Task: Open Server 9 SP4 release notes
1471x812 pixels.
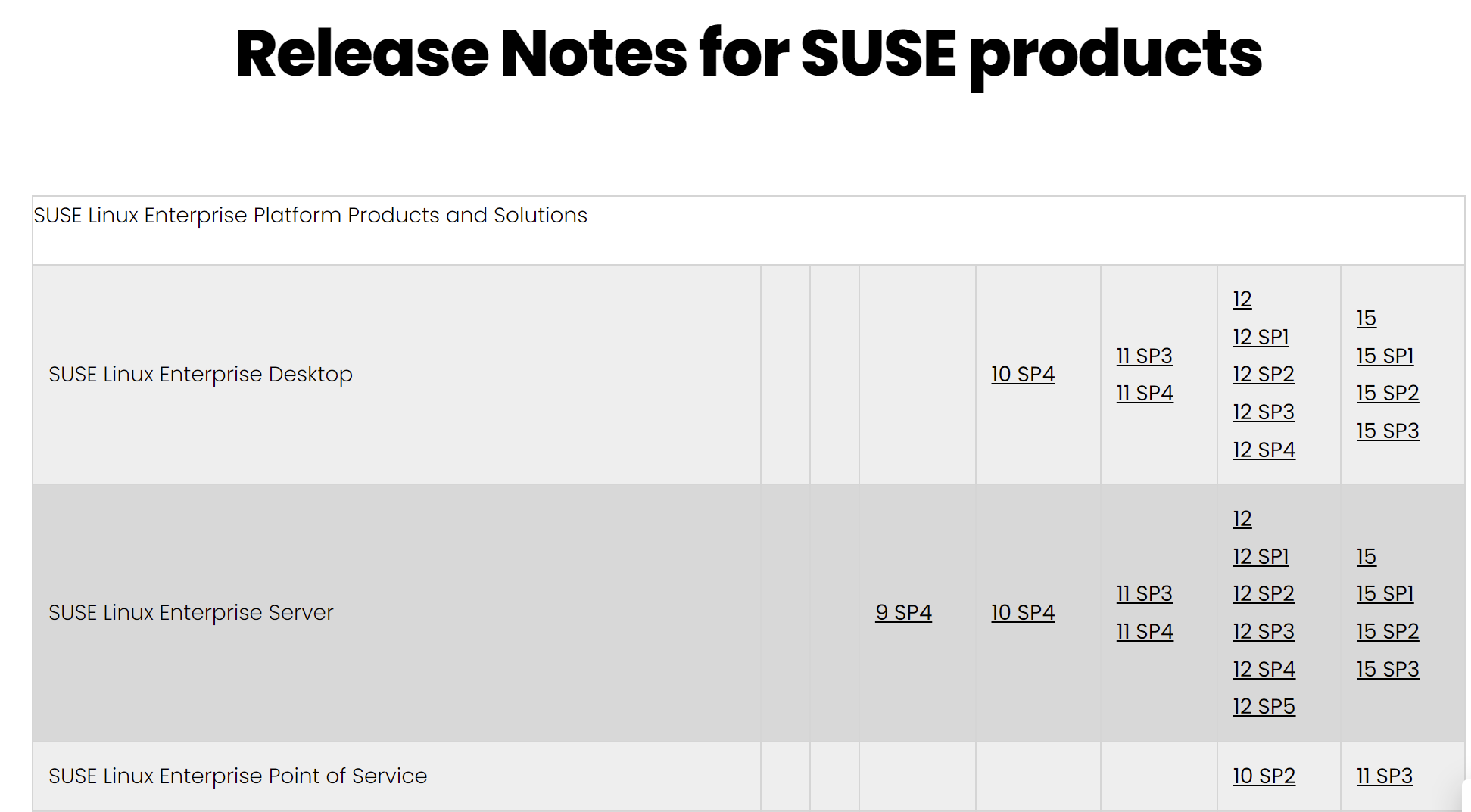Action: pos(904,612)
